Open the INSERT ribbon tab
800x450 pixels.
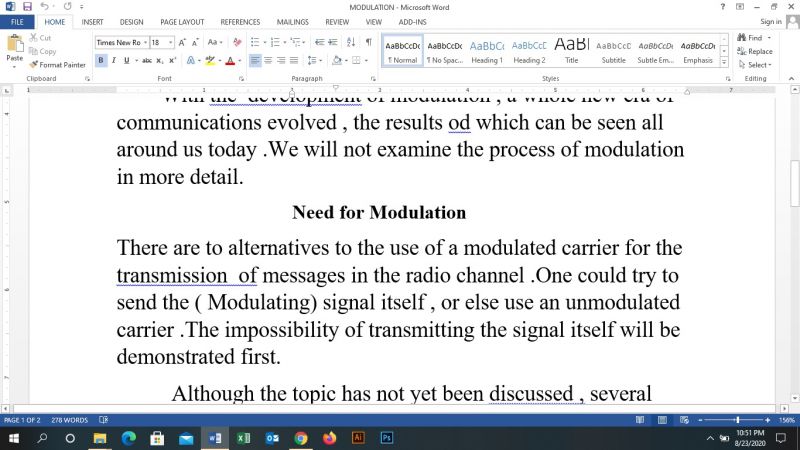(92, 21)
